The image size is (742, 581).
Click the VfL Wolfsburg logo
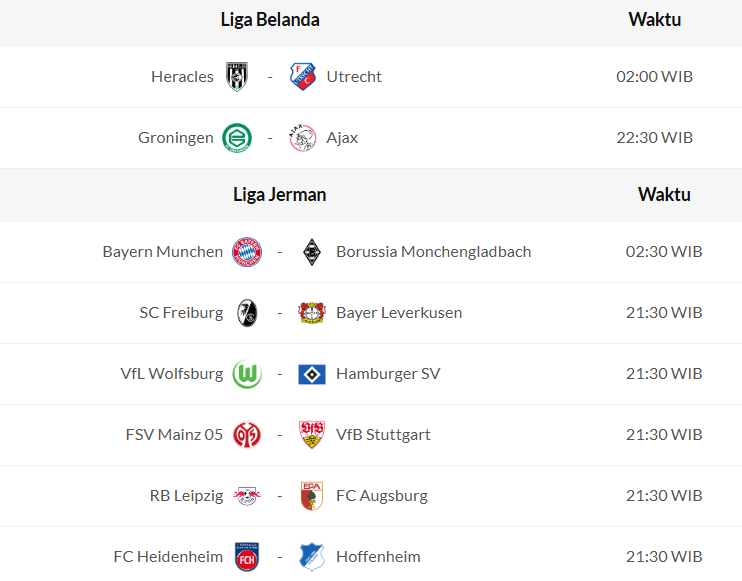tap(247, 374)
